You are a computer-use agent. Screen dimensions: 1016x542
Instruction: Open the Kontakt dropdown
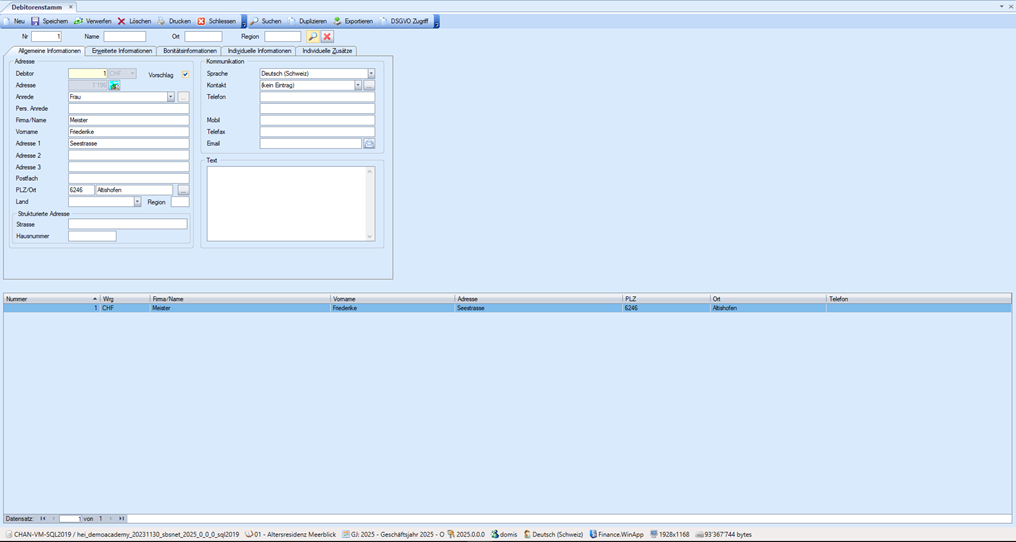point(358,86)
